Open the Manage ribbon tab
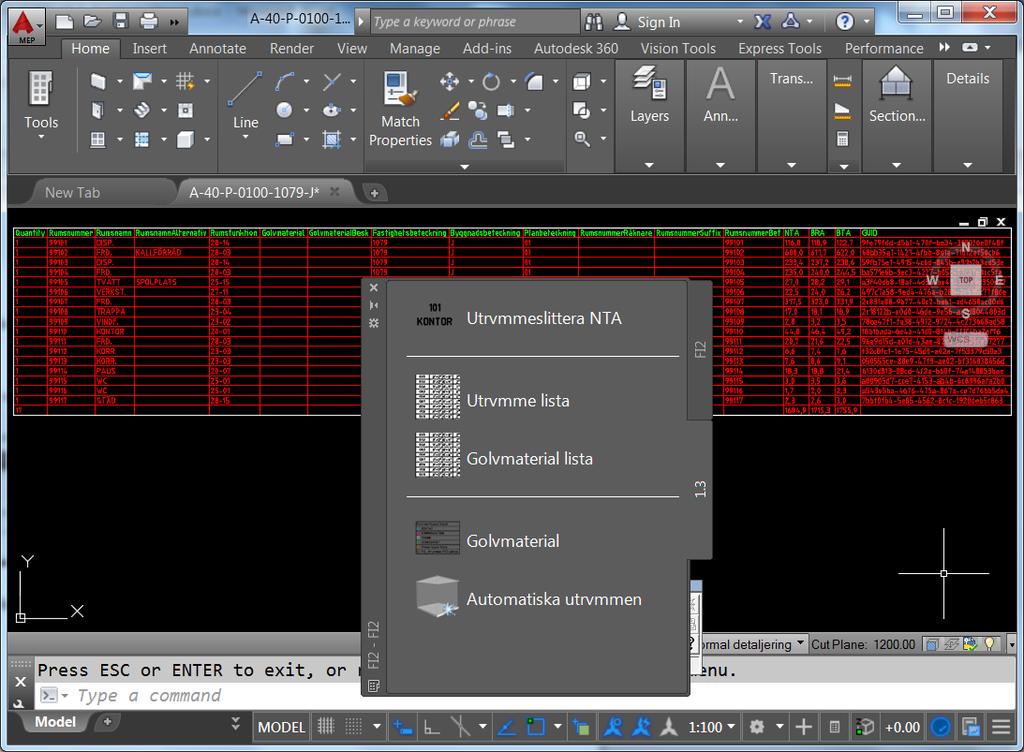This screenshot has width=1024, height=752. [x=415, y=48]
